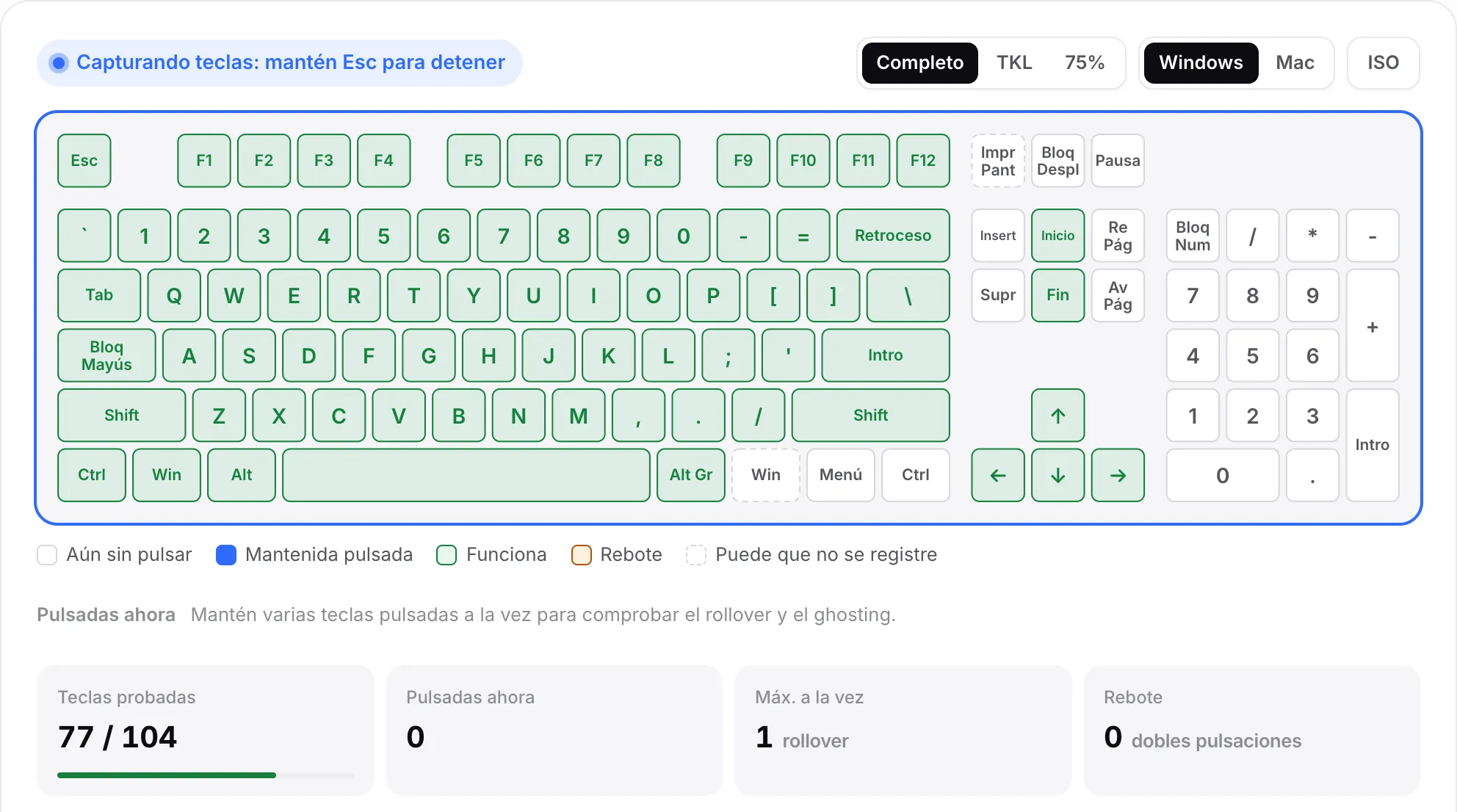Switch to Mac key labels
This screenshot has height=812, width=1457.
1295,62
